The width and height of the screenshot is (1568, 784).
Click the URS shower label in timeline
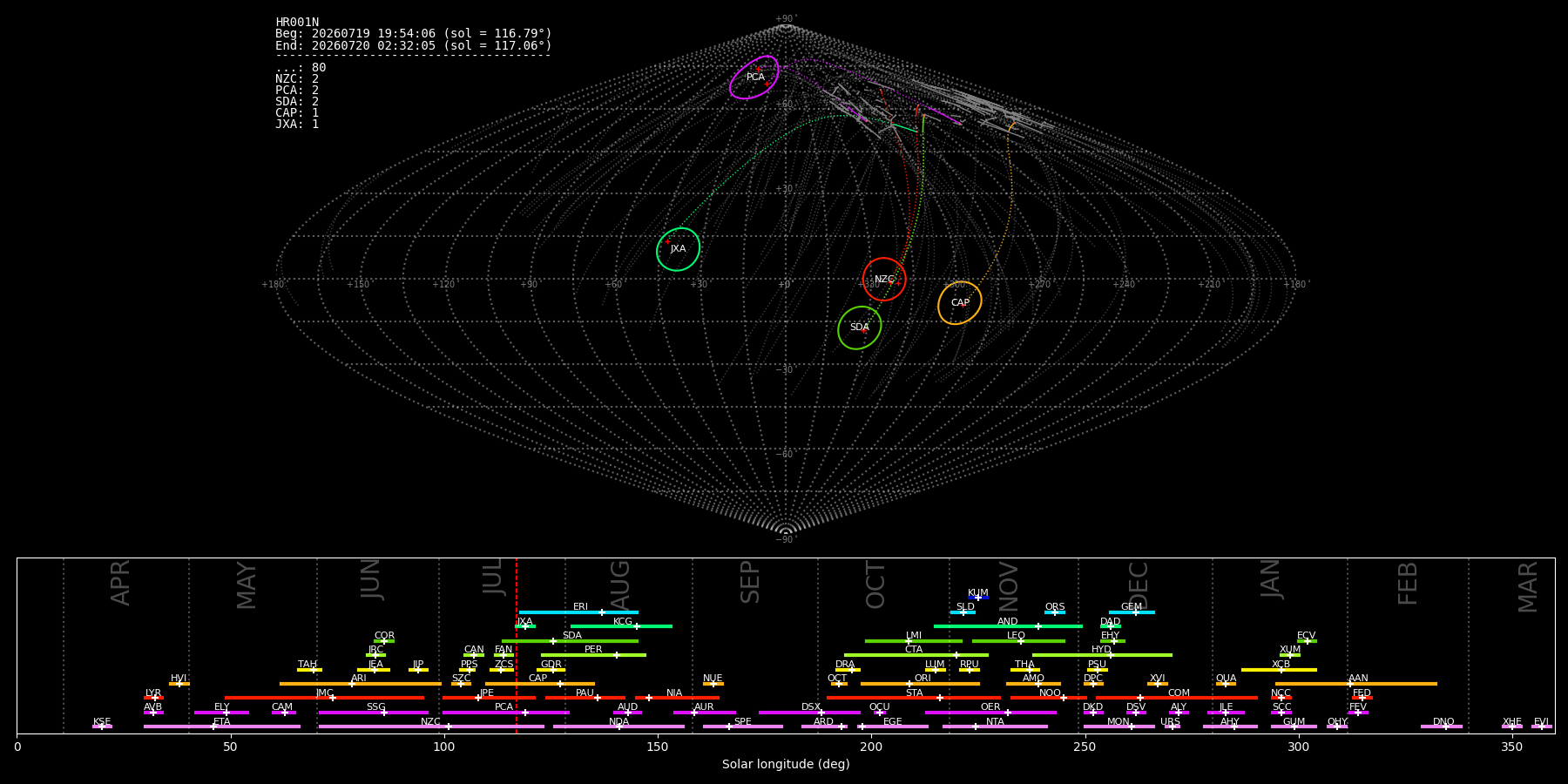click(x=1171, y=722)
